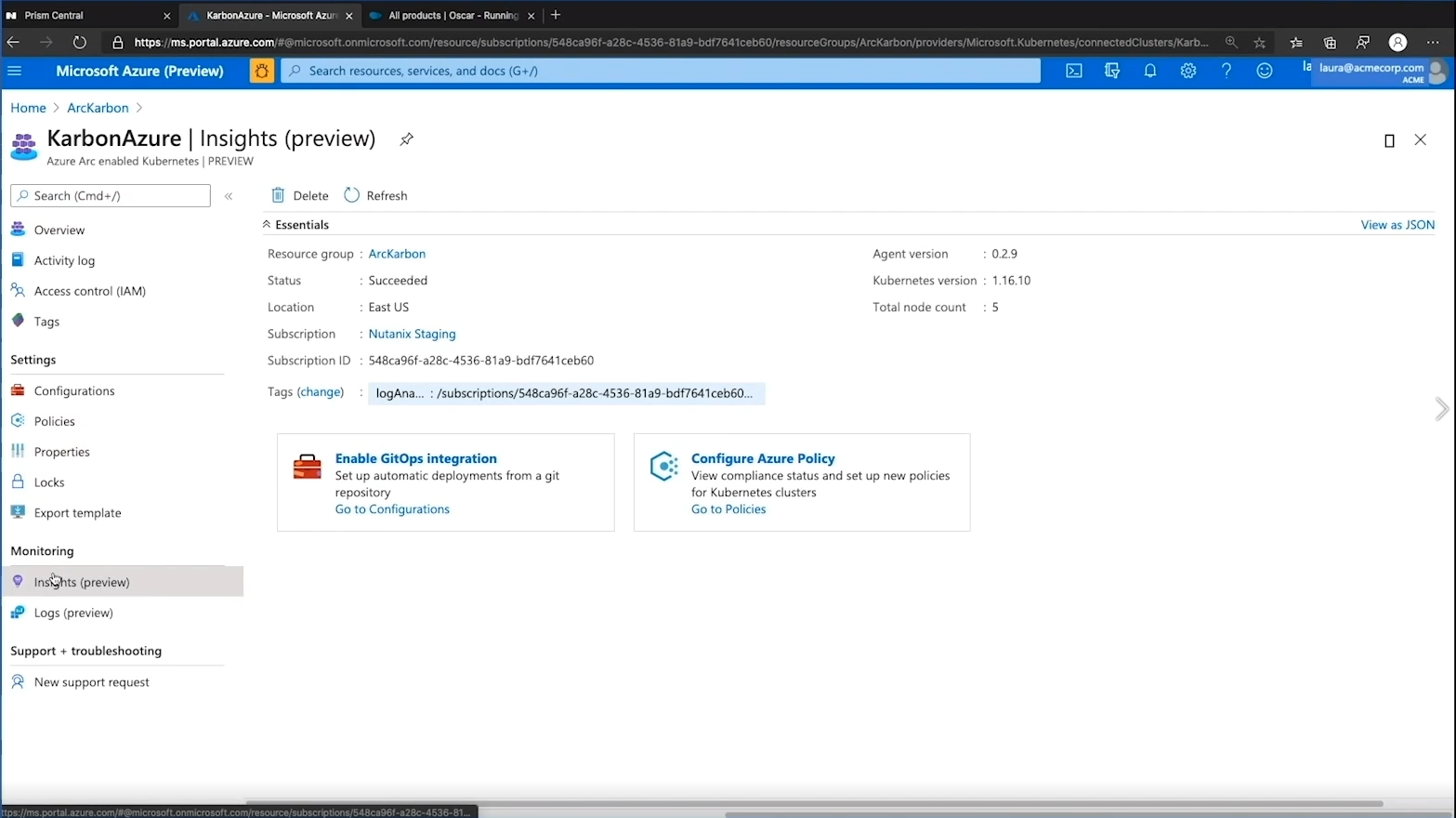The width and height of the screenshot is (1456, 818).
Task: Delete the KarbonAzure resource
Action: pos(300,195)
